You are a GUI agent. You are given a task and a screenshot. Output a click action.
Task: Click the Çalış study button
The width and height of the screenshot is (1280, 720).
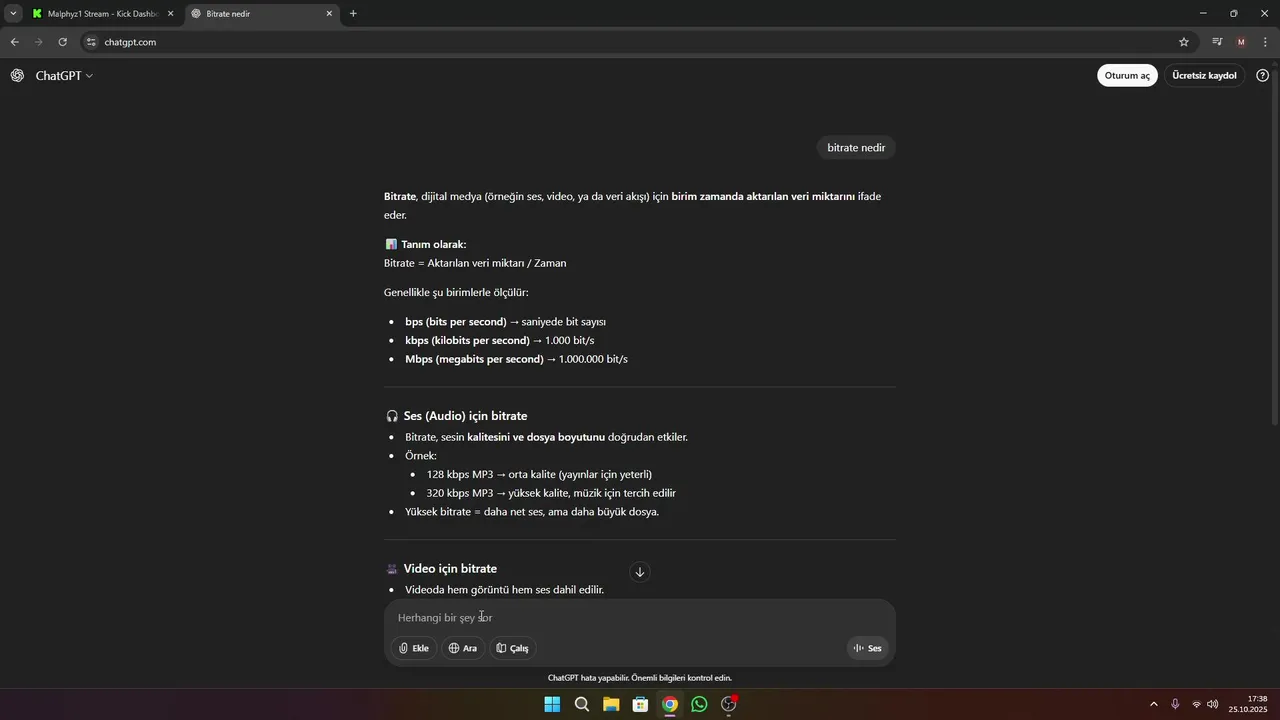[x=513, y=648]
